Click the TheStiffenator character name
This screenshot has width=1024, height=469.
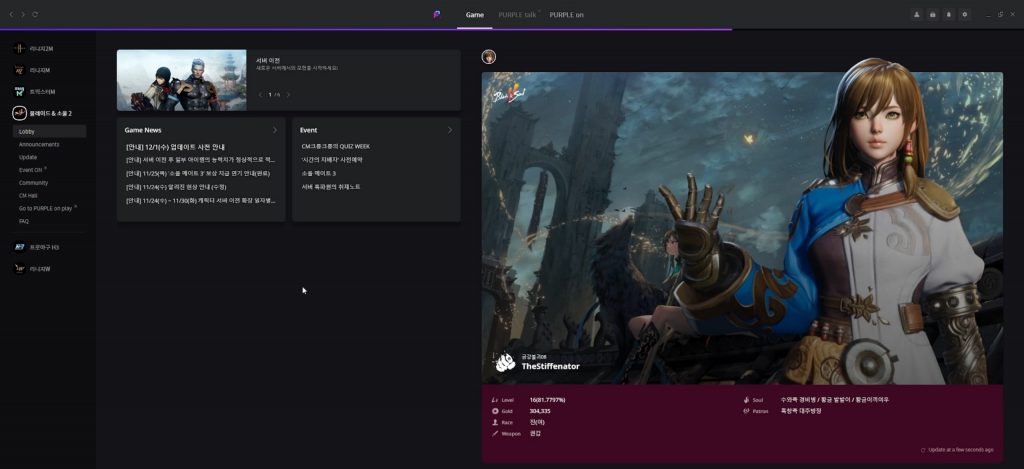click(x=550, y=366)
